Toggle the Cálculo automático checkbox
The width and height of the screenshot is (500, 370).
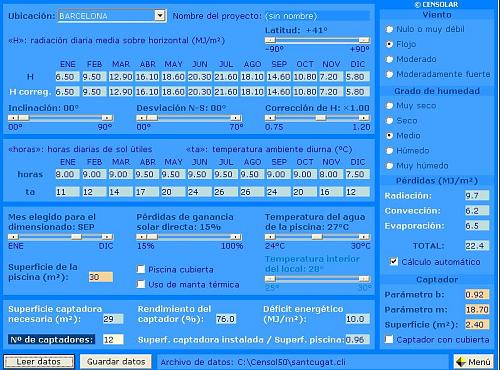click(394, 261)
